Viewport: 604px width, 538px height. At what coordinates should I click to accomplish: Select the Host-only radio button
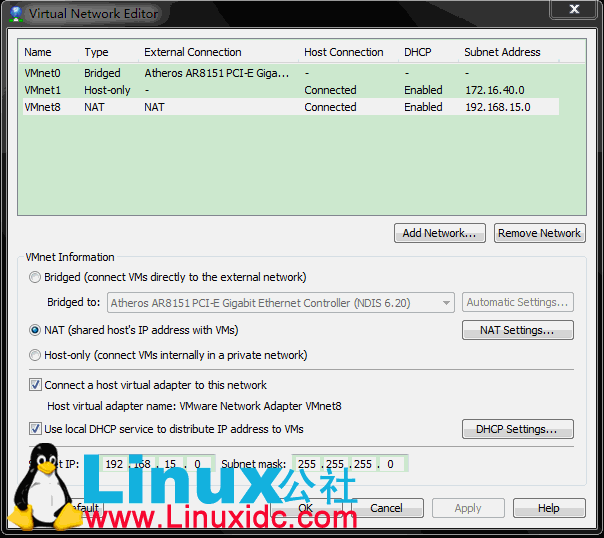(x=35, y=355)
